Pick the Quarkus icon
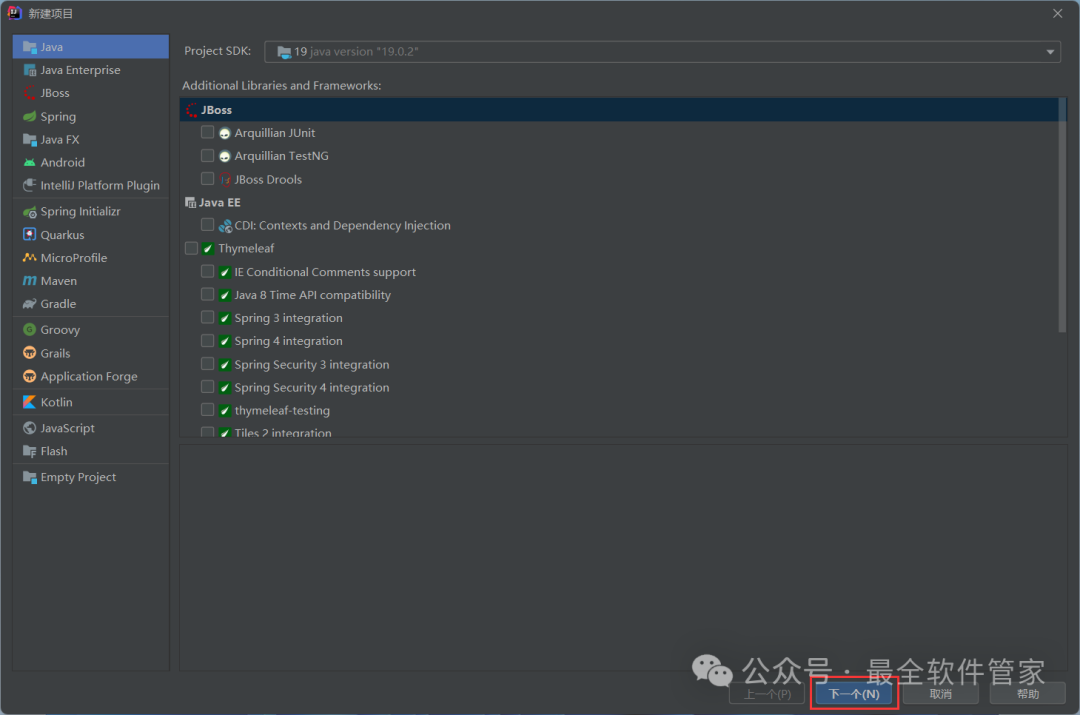Screen dimensions: 1080x715 [30, 234]
